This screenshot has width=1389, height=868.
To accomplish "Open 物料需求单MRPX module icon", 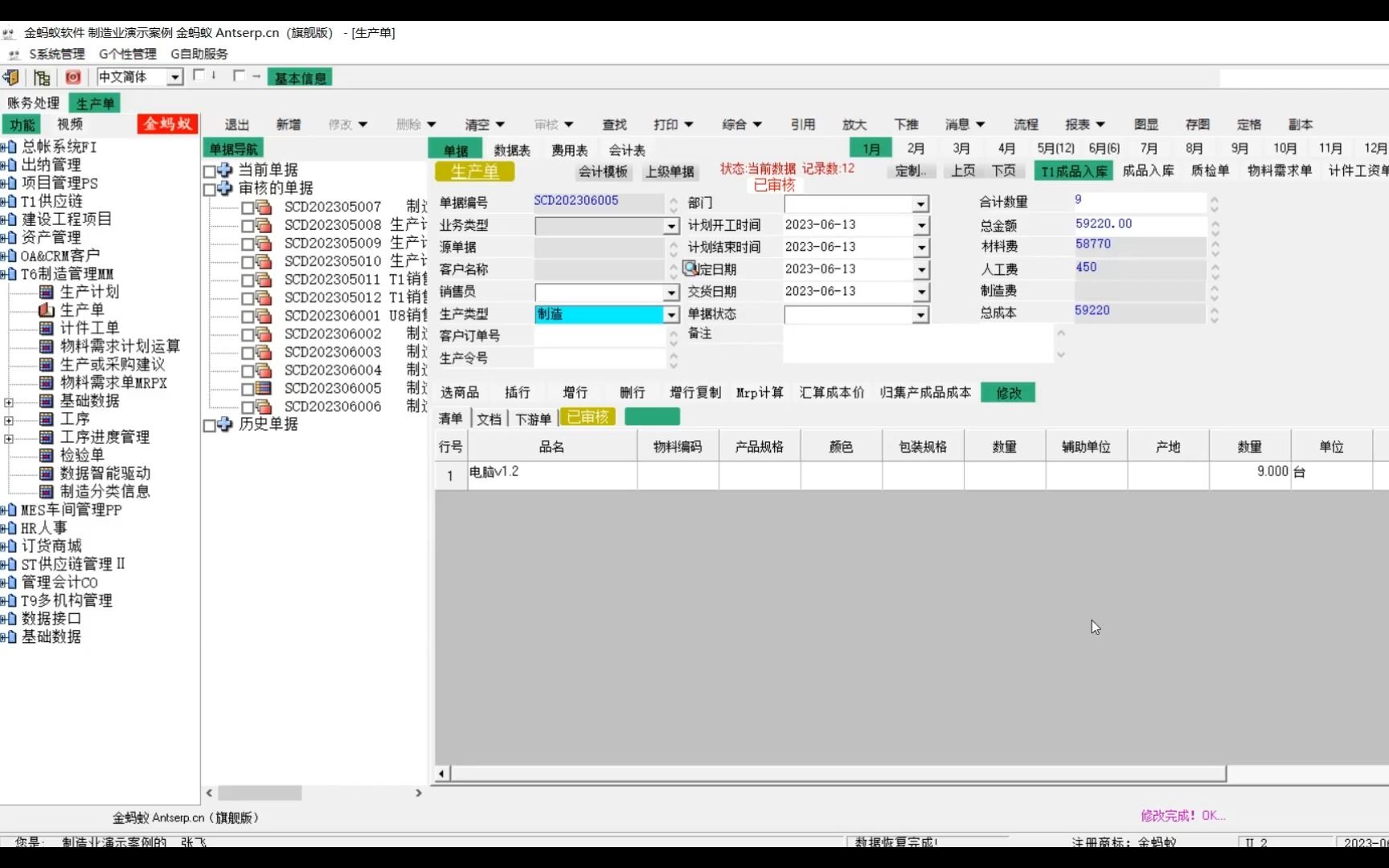I will [47, 383].
